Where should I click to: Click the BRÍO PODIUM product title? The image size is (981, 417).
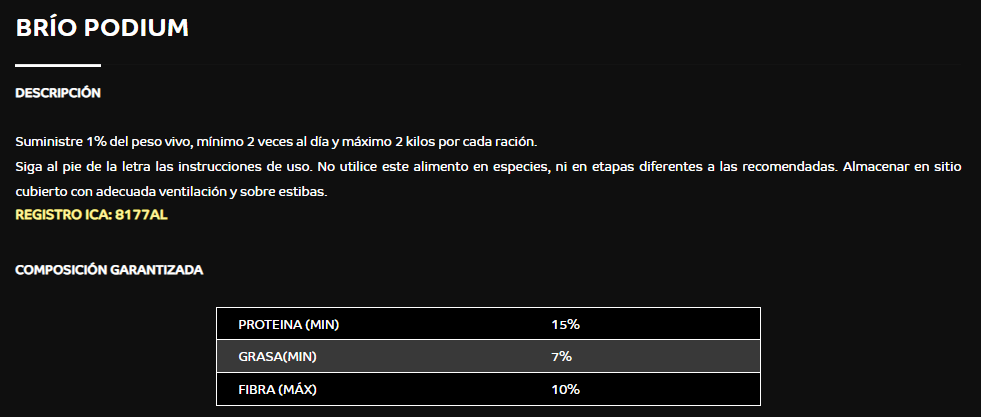[x=102, y=28]
